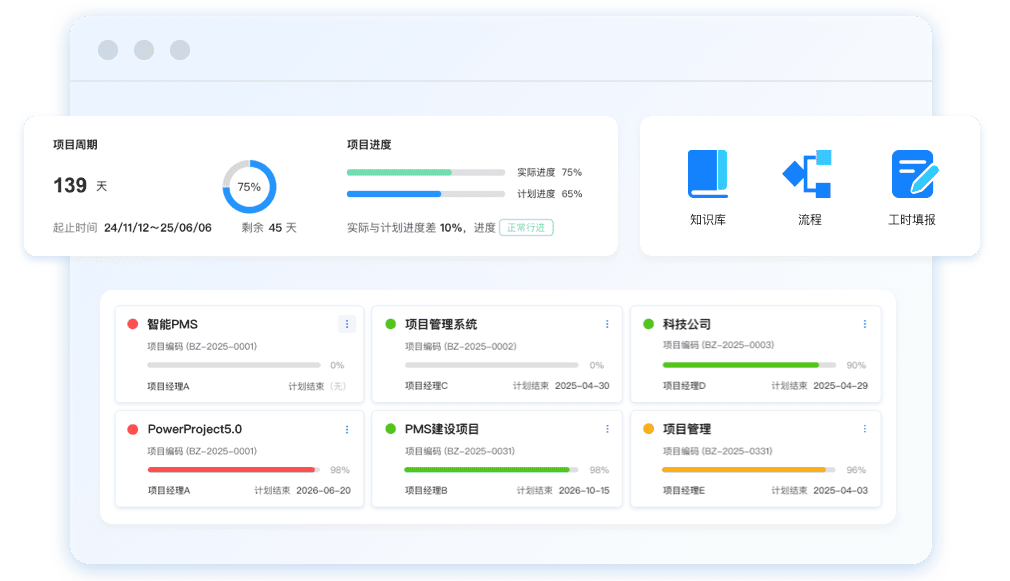Open the 工时填报 pencil note icon

point(915,174)
